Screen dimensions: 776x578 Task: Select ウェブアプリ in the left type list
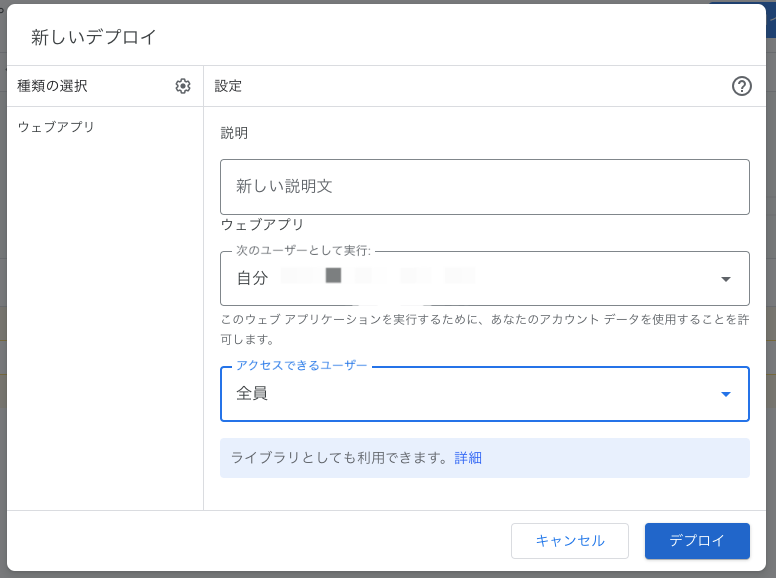(56, 127)
